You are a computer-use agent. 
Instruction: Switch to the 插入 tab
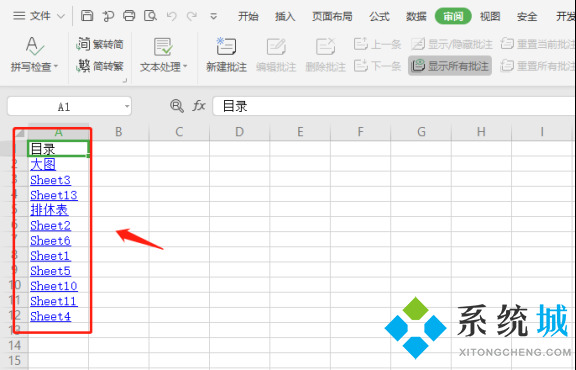(285, 17)
